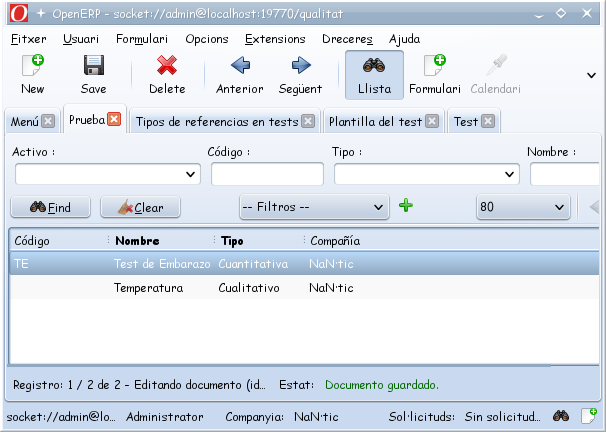Delete the record using red X icon
Screen dimensions: 606x432
click(167, 65)
